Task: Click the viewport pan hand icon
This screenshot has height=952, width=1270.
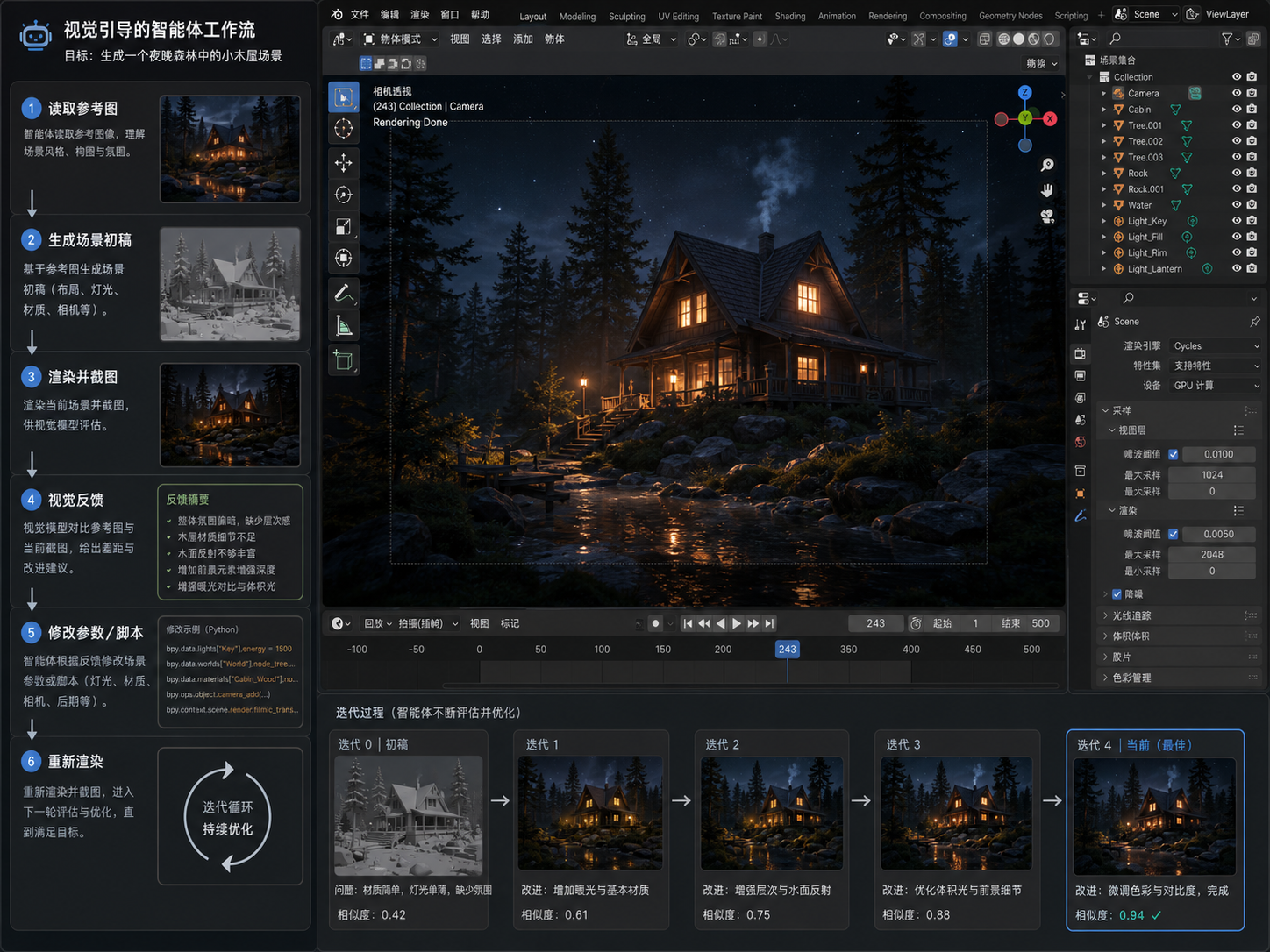Action: point(1047,190)
